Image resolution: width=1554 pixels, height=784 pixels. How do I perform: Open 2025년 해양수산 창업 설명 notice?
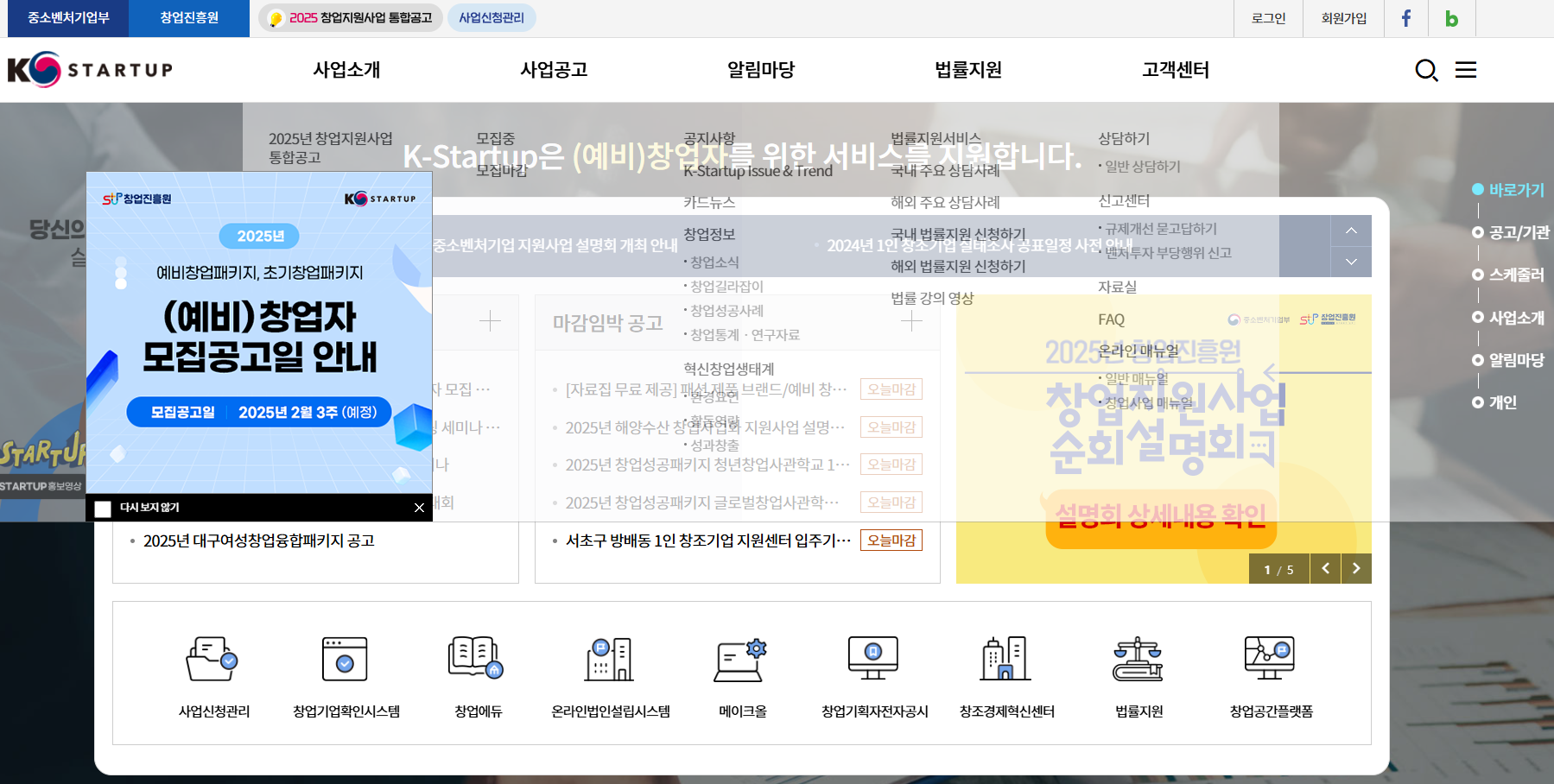(x=705, y=427)
